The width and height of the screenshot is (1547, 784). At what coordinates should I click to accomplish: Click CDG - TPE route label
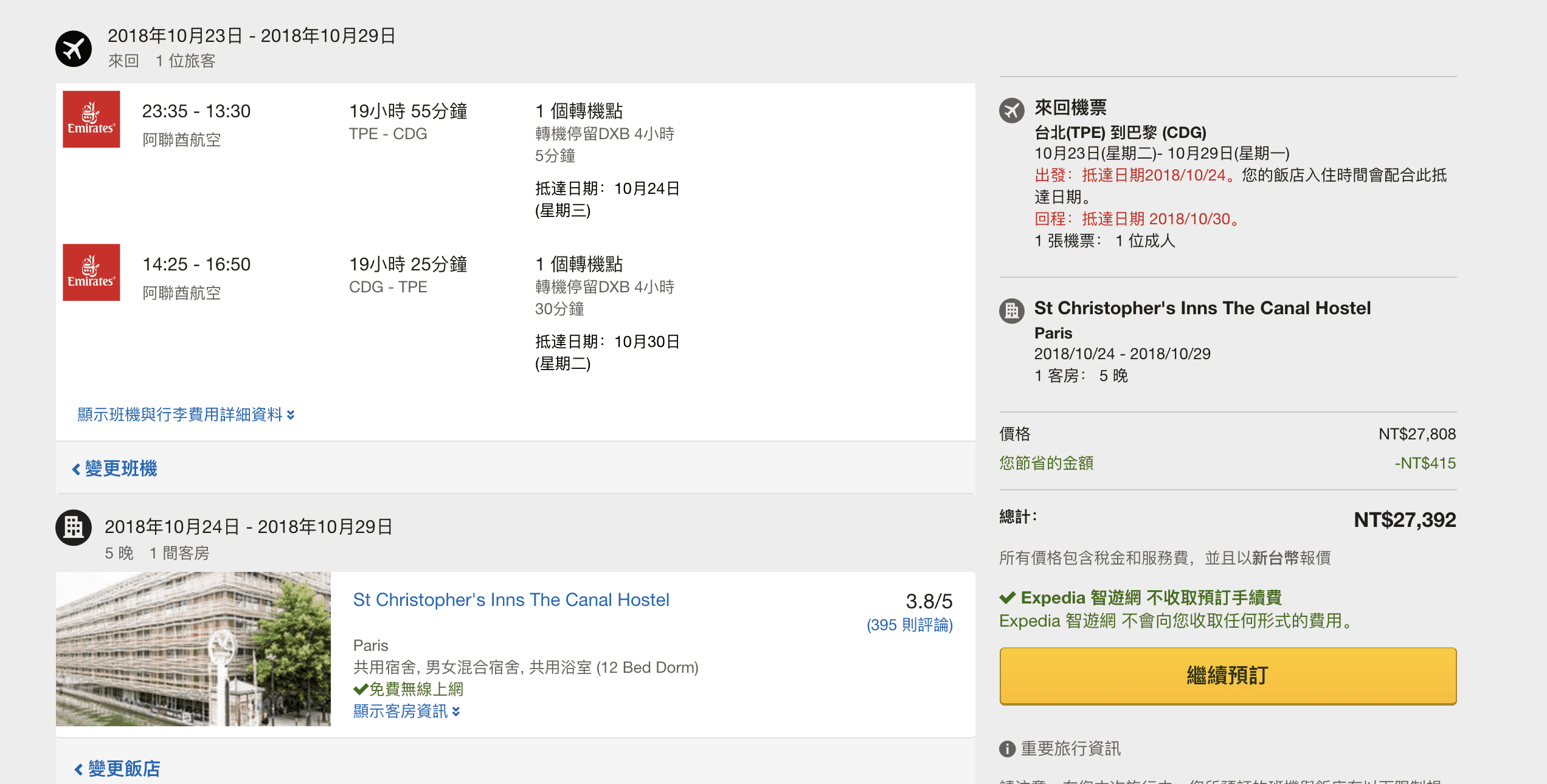click(x=388, y=287)
